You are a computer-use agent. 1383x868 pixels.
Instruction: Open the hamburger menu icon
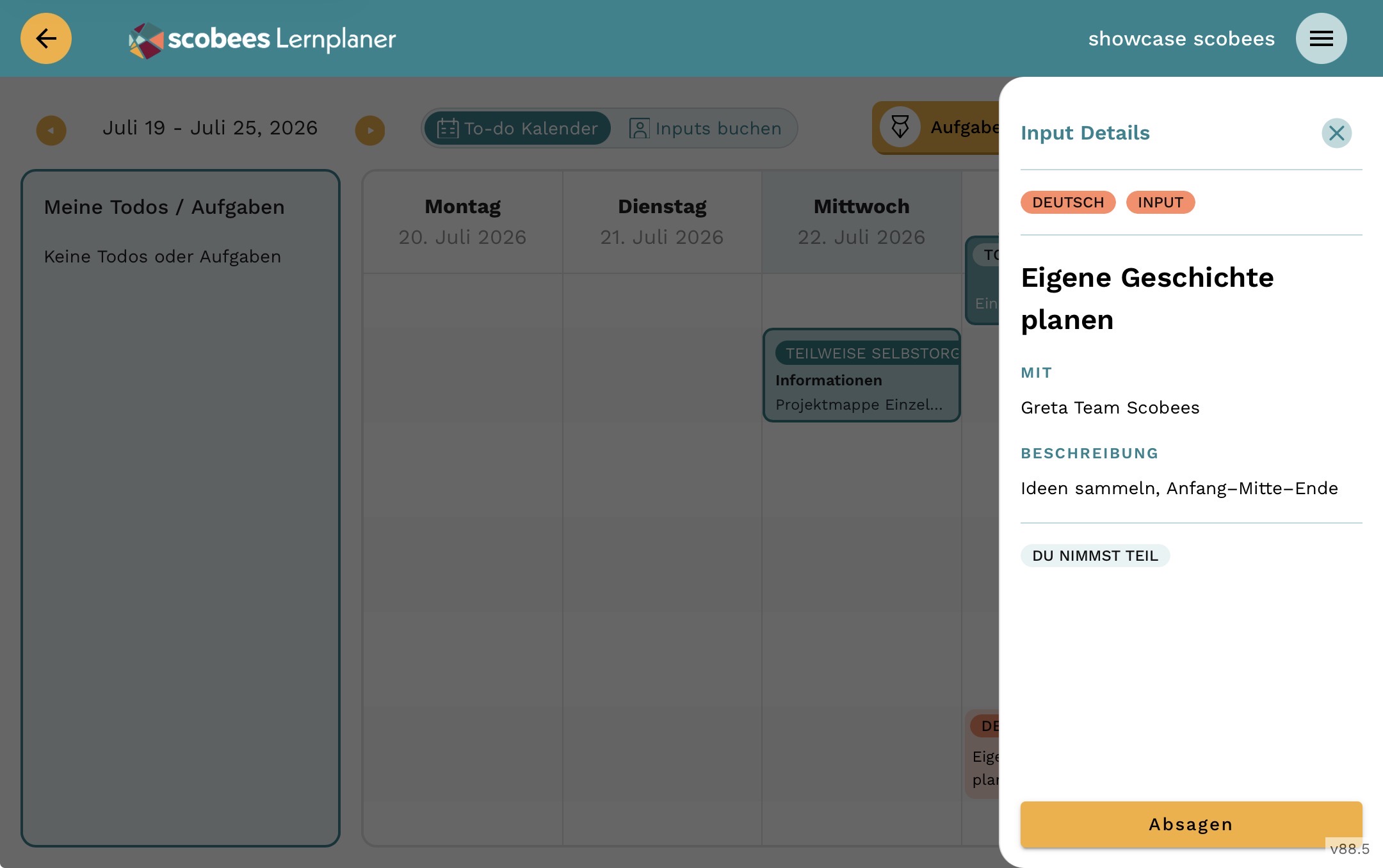tap(1321, 38)
